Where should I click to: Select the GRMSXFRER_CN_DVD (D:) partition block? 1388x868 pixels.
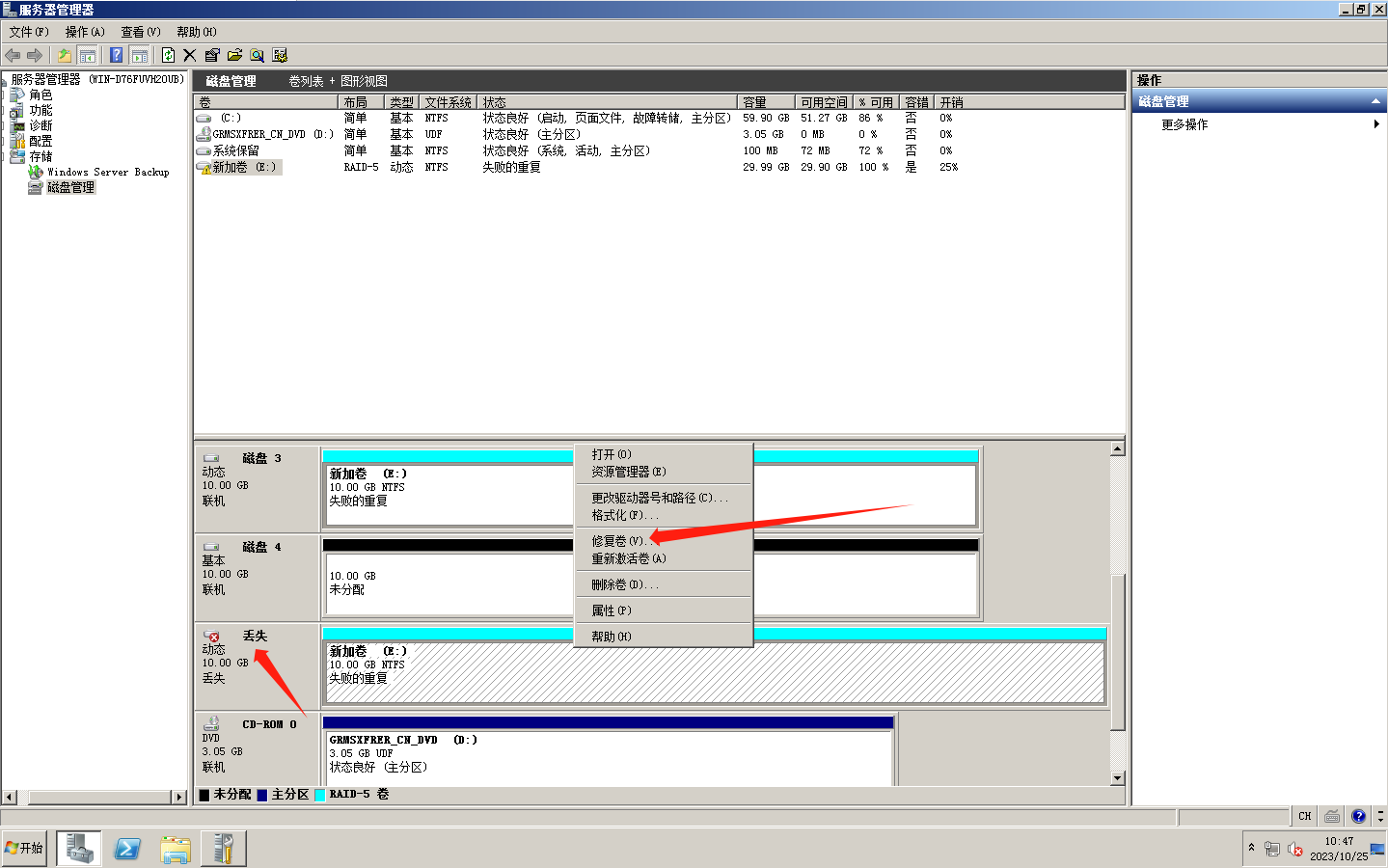pyautogui.click(x=608, y=757)
